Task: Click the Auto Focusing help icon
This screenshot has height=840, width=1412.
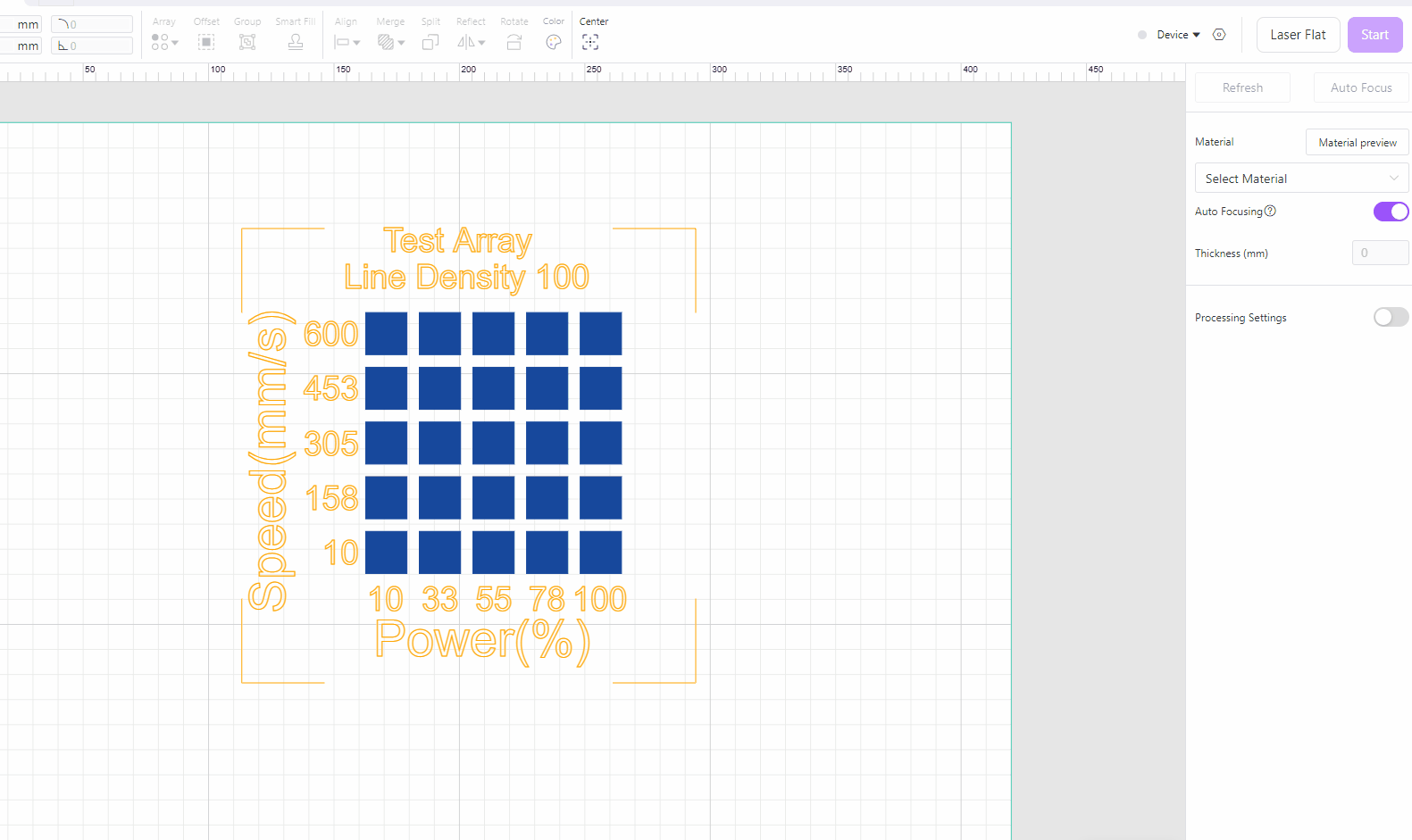Action: coord(1271,212)
